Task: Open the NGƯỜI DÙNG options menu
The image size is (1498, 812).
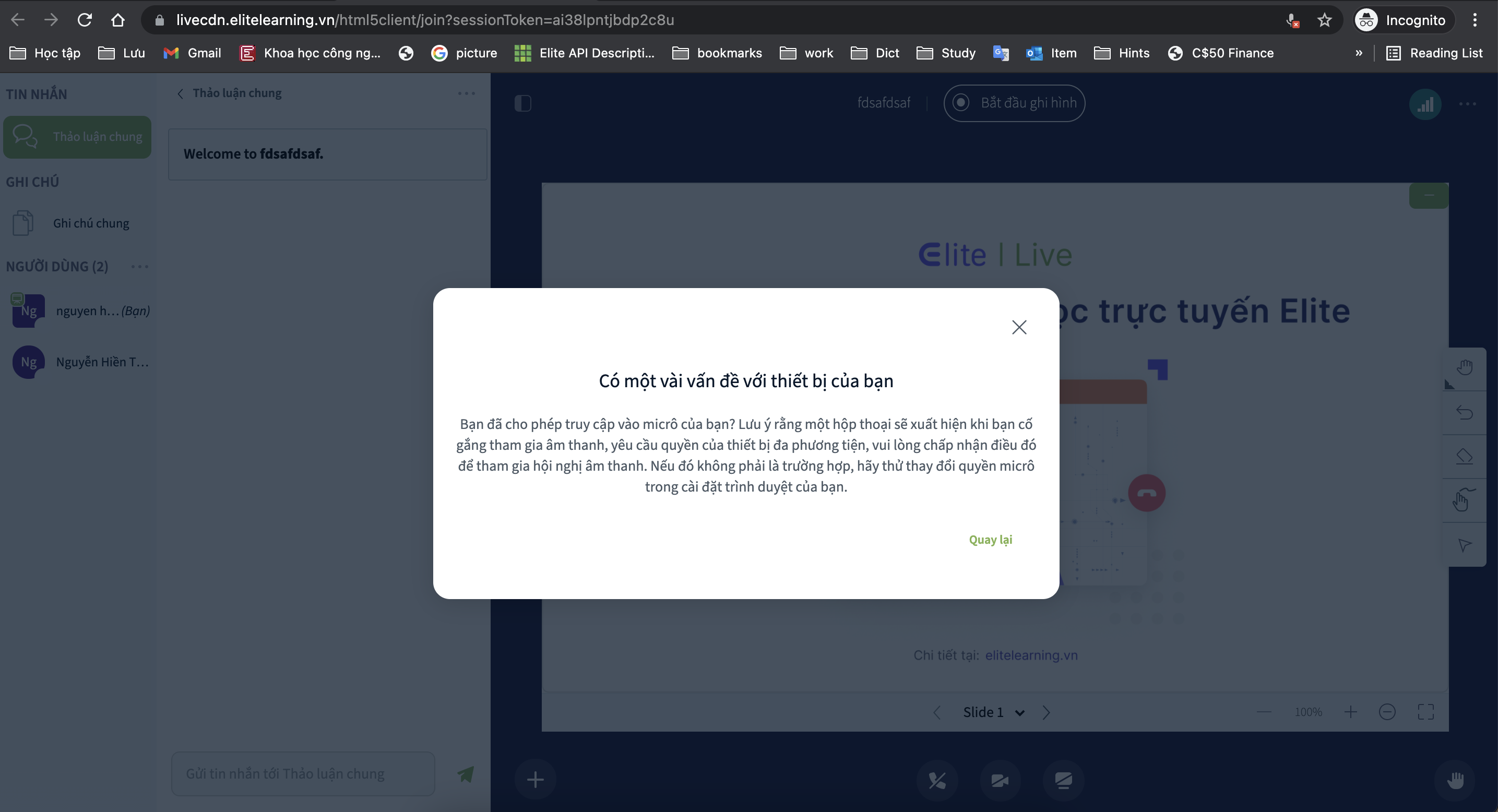Action: tap(139, 267)
